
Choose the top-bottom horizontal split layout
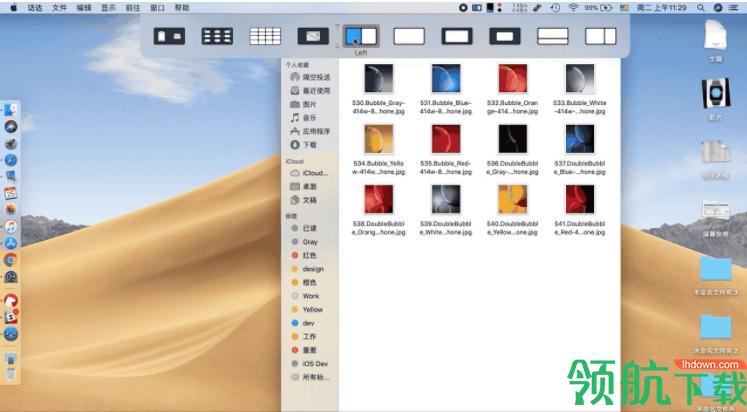(553, 36)
